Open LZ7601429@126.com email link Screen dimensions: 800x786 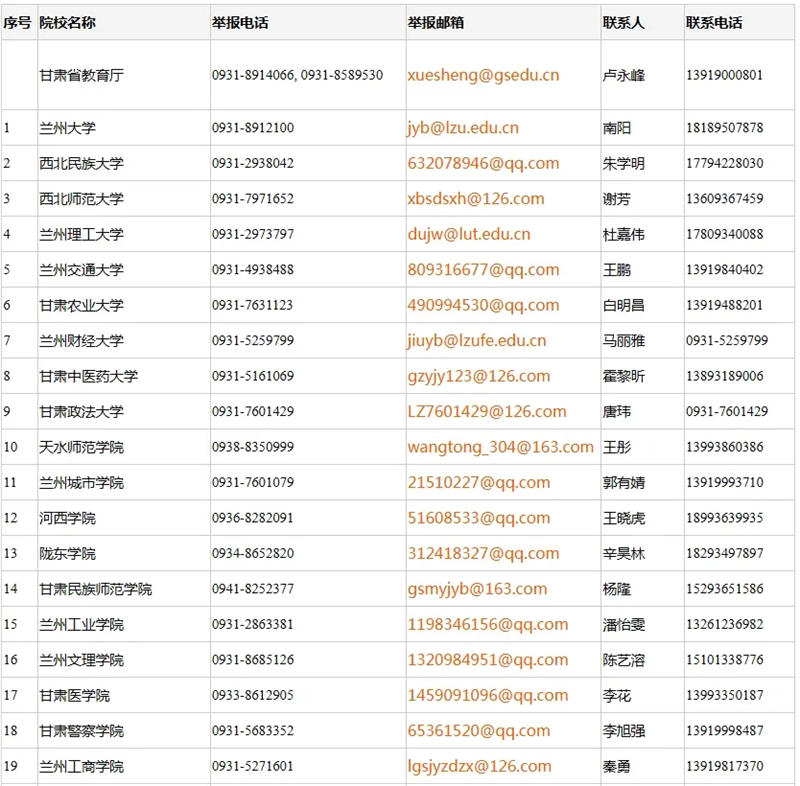point(487,412)
